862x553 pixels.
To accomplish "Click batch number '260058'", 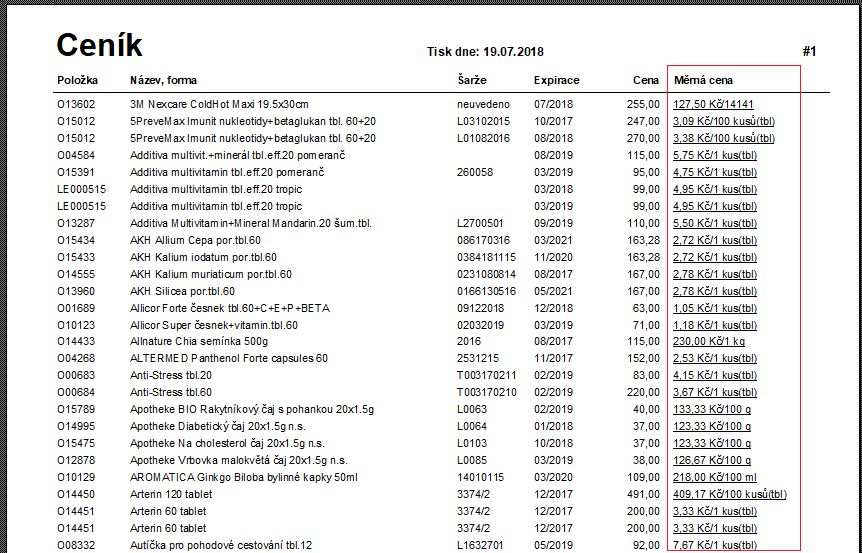I will point(475,173).
